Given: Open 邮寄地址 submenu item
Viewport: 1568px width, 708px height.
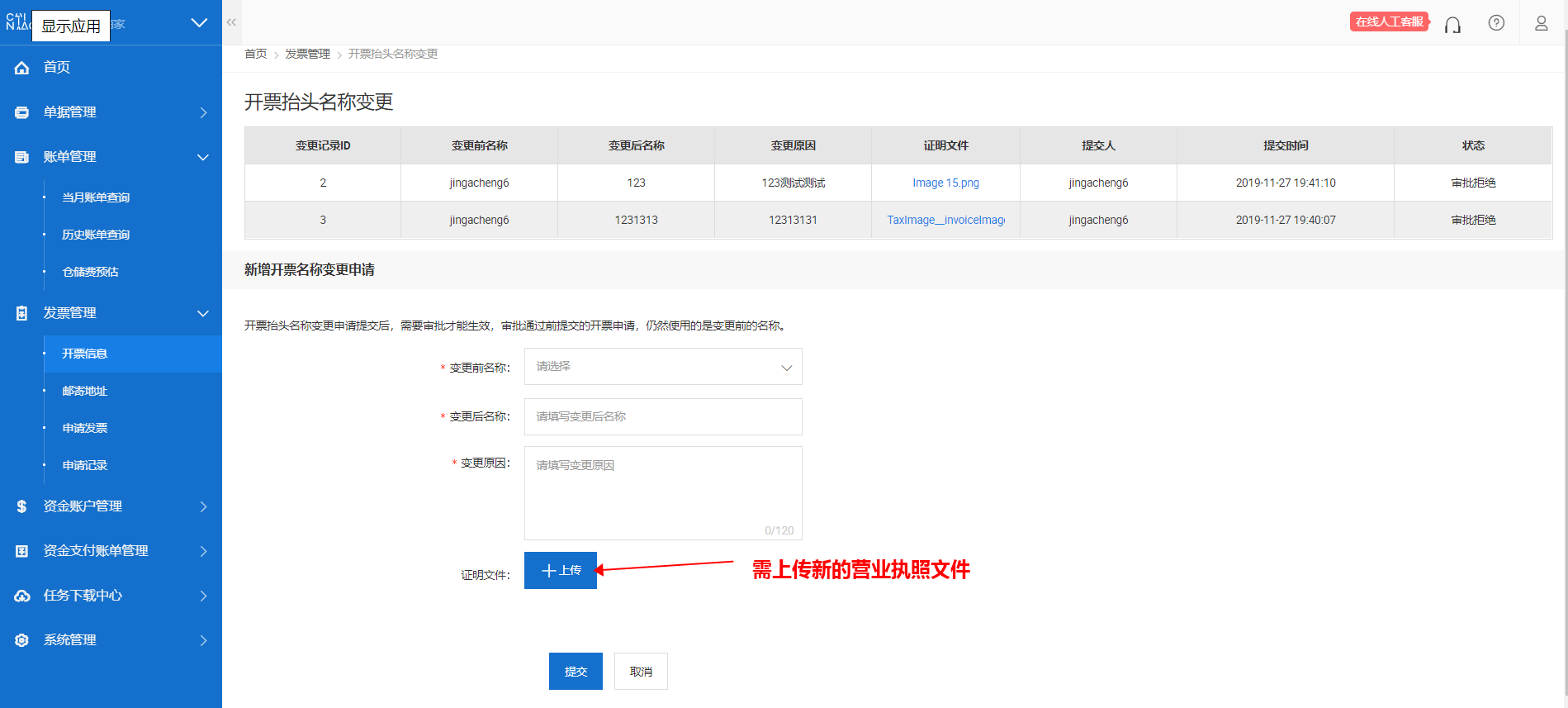Looking at the screenshot, I should (85, 391).
